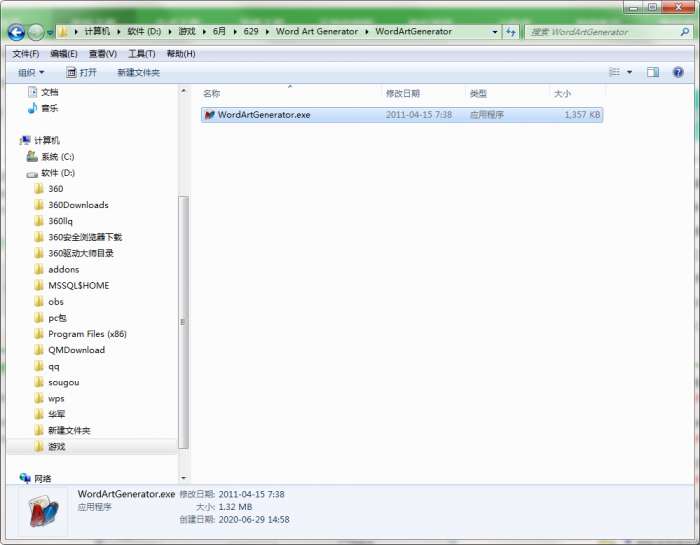Open the sougou folder
700x545 pixels.
point(63,383)
